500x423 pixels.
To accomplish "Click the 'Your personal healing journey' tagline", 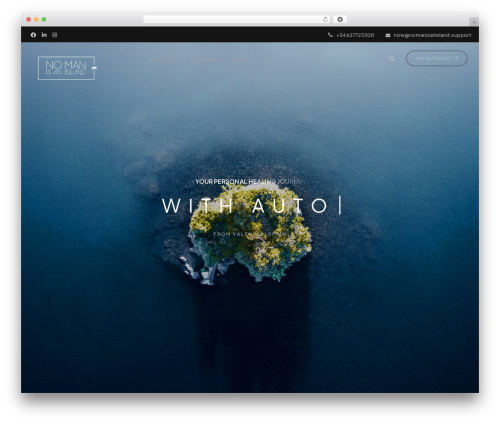I will [248, 182].
